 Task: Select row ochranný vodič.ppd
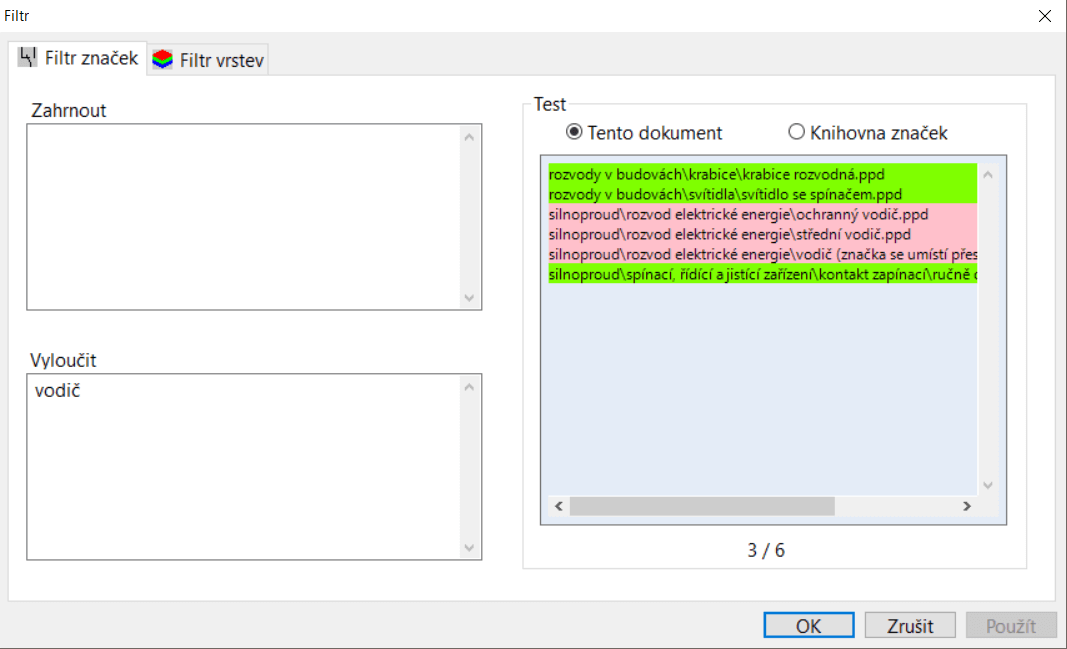762,214
